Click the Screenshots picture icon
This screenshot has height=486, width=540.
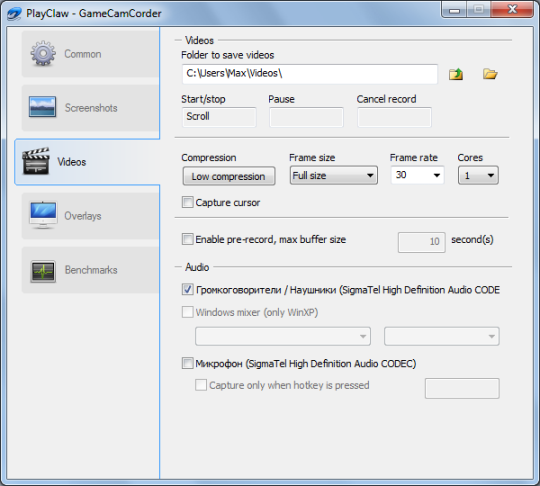tap(42, 107)
